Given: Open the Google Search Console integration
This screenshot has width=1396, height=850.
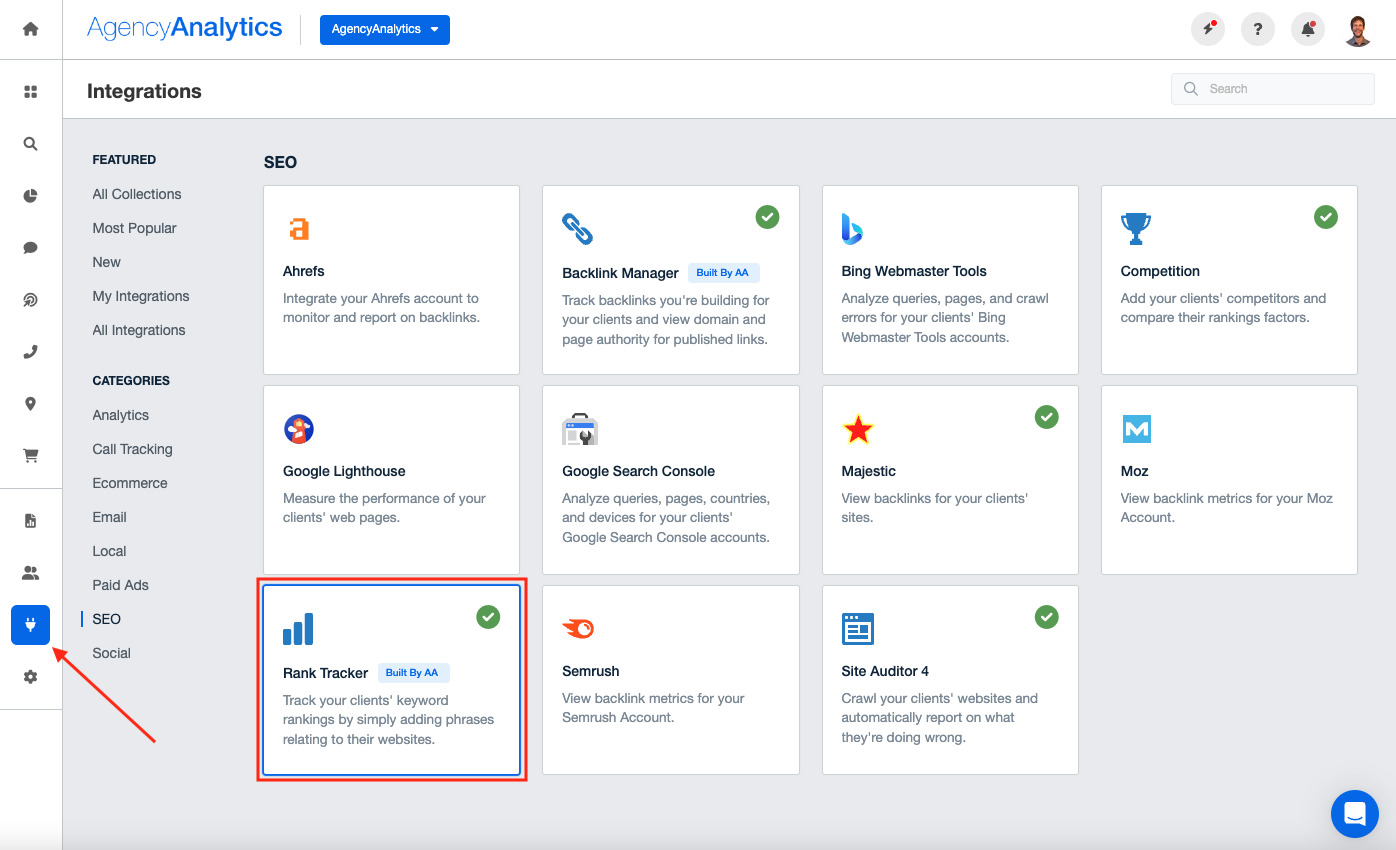Looking at the screenshot, I should [670, 480].
